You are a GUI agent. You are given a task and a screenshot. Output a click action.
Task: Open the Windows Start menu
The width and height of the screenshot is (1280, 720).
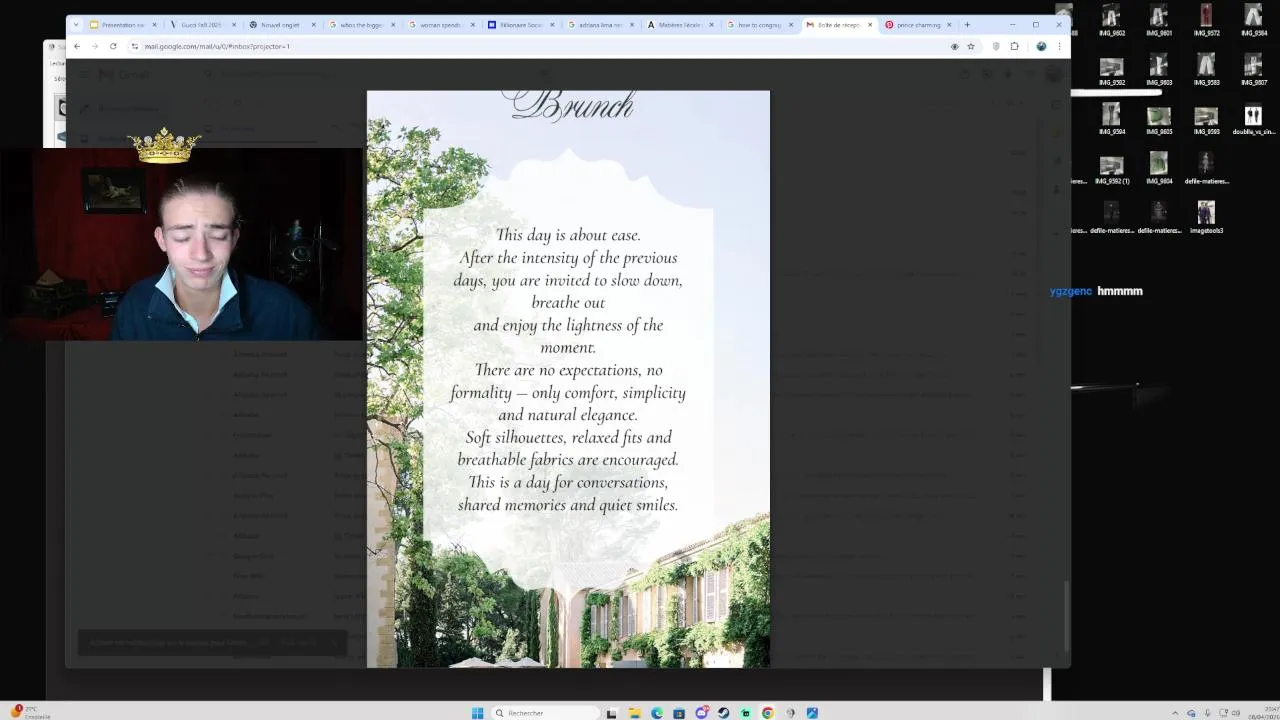[x=477, y=713]
